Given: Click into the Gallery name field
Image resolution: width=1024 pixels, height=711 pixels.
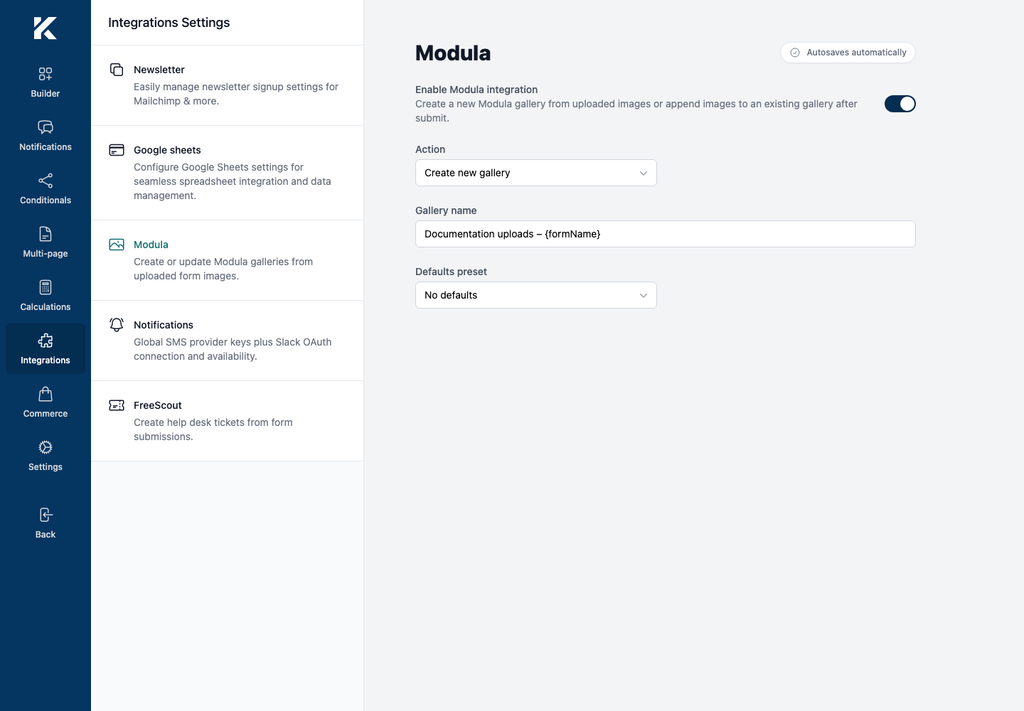Looking at the screenshot, I should click(x=665, y=234).
